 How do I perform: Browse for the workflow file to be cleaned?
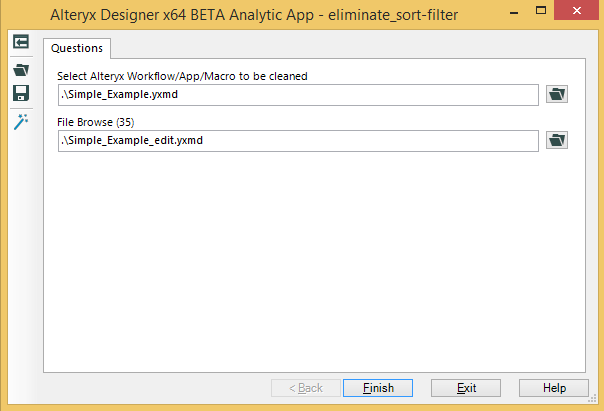557,94
